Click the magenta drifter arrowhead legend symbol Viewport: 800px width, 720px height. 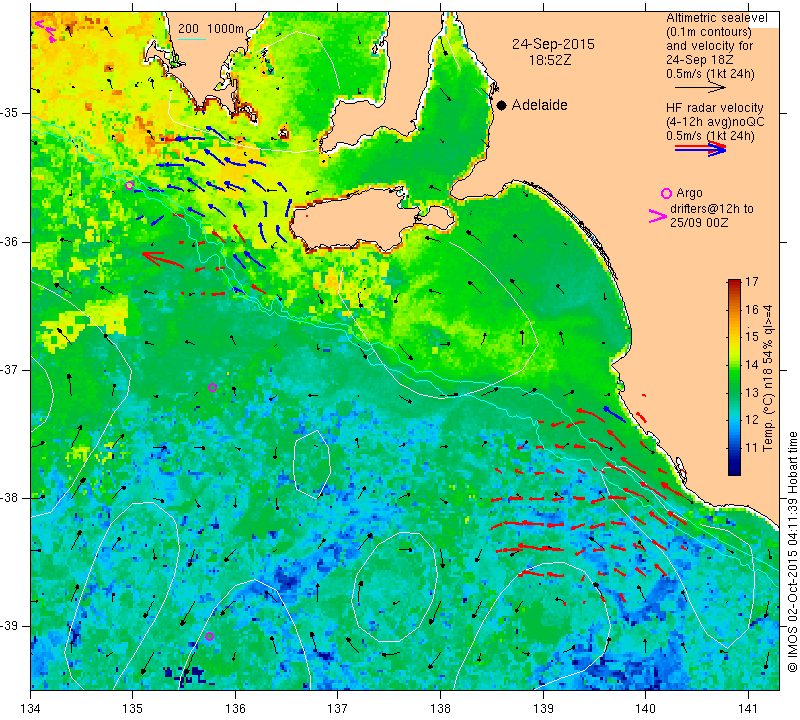(658, 216)
